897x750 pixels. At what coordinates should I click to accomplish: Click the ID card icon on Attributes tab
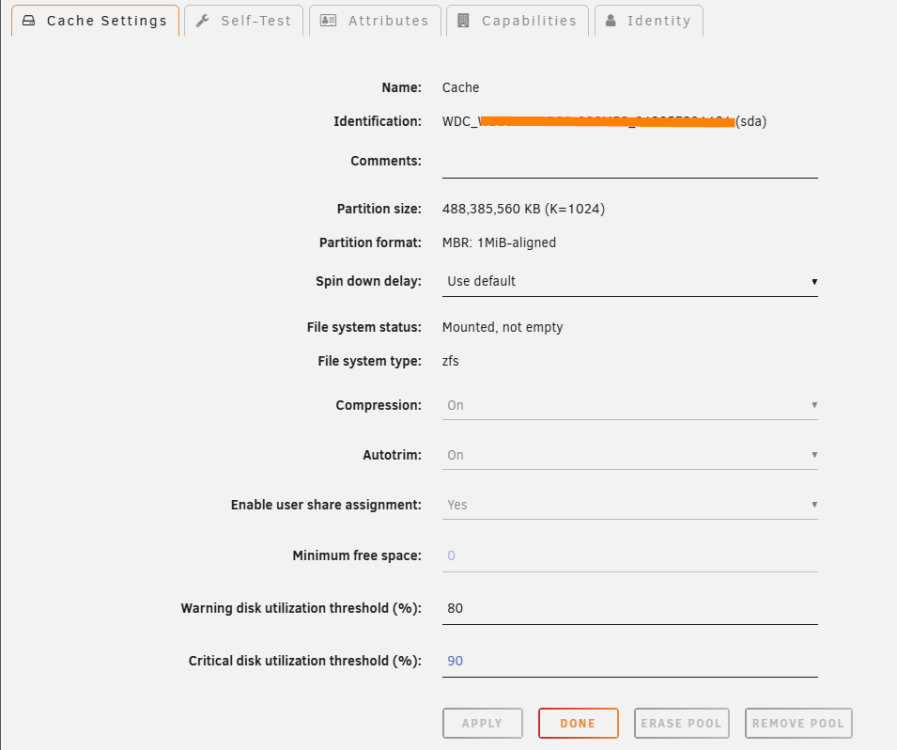tap(328, 21)
